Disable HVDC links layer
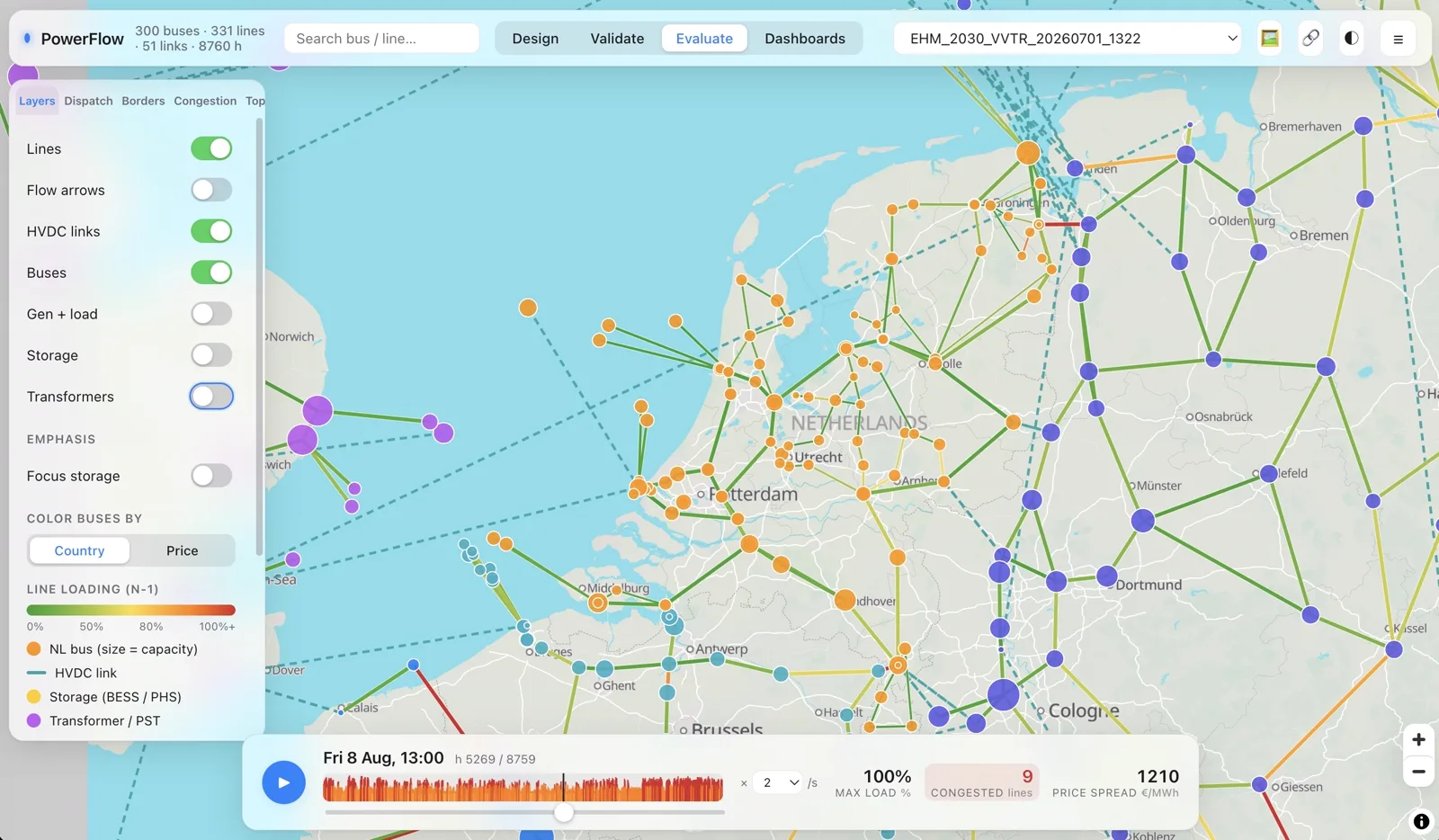The height and width of the screenshot is (840, 1439). point(211,231)
